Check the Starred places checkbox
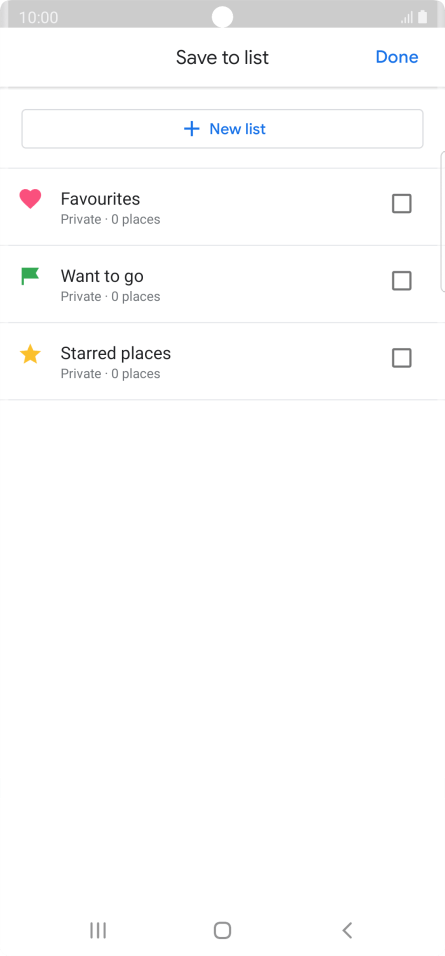The image size is (445, 956). pos(402,358)
